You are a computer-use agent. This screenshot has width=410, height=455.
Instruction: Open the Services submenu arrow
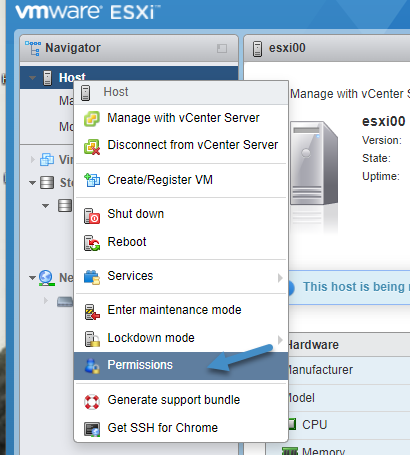(280, 278)
